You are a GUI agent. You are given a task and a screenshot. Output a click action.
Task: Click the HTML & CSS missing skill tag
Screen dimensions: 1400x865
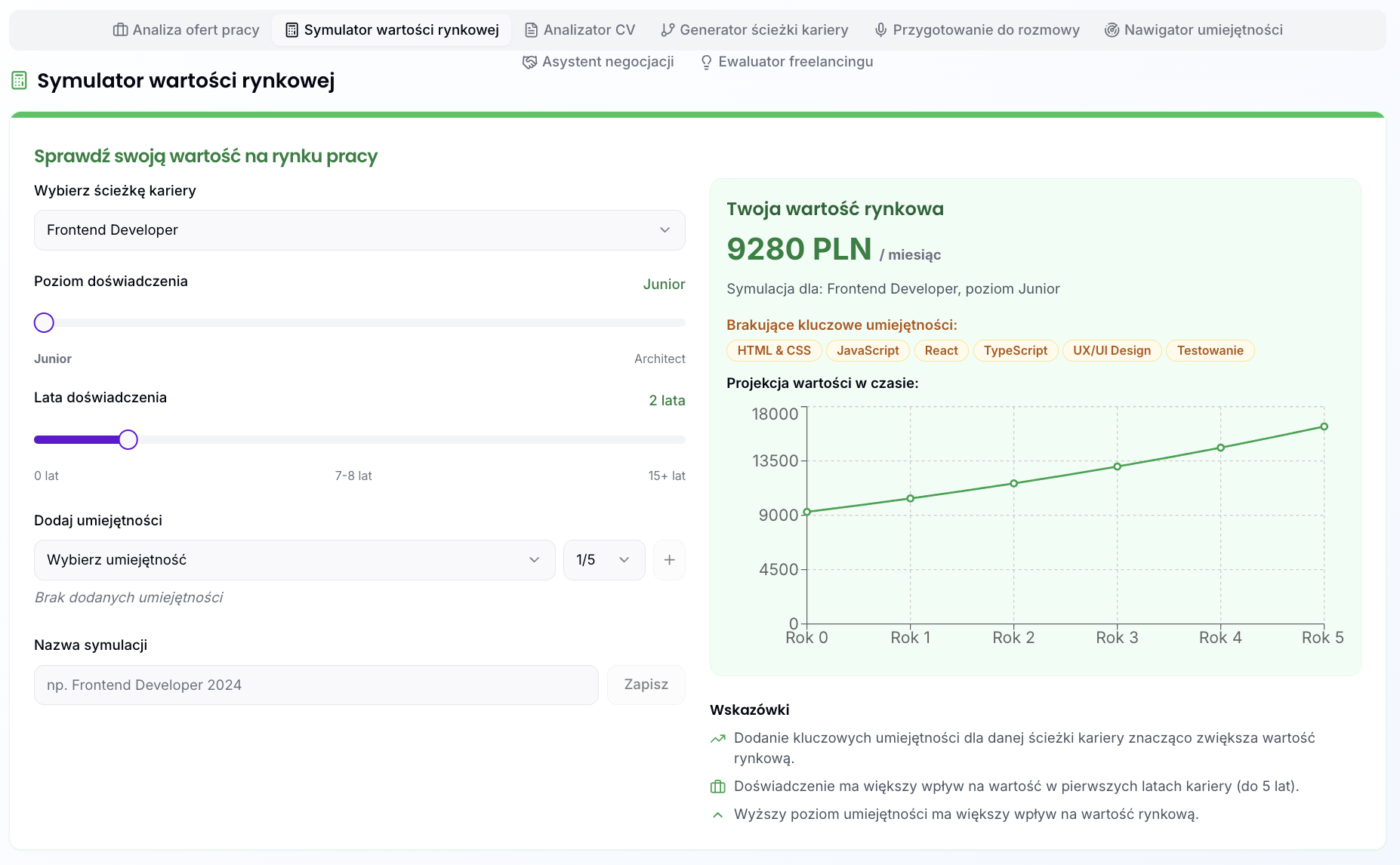(x=774, y=350)
